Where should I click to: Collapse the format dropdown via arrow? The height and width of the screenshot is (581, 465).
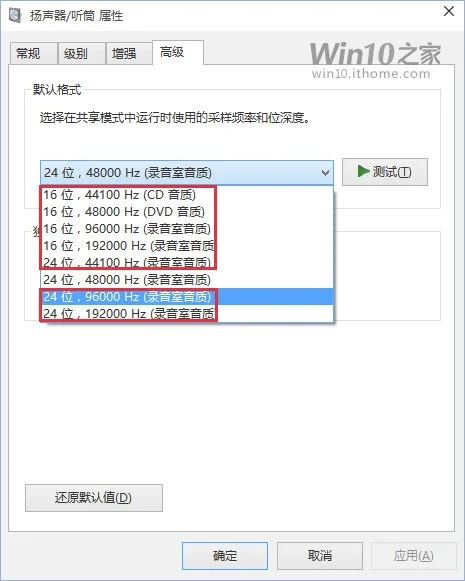(x=325, y=173)
